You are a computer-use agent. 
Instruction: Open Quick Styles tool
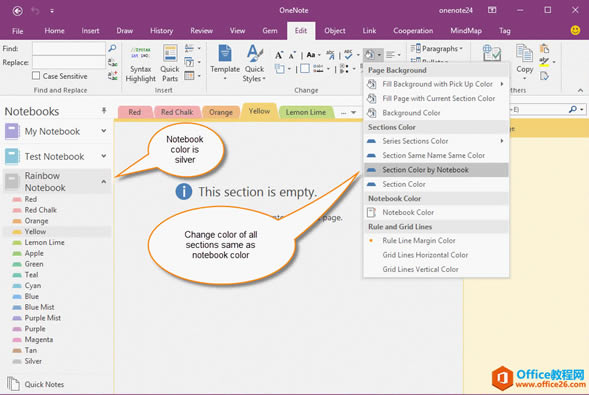coord(254,63)
